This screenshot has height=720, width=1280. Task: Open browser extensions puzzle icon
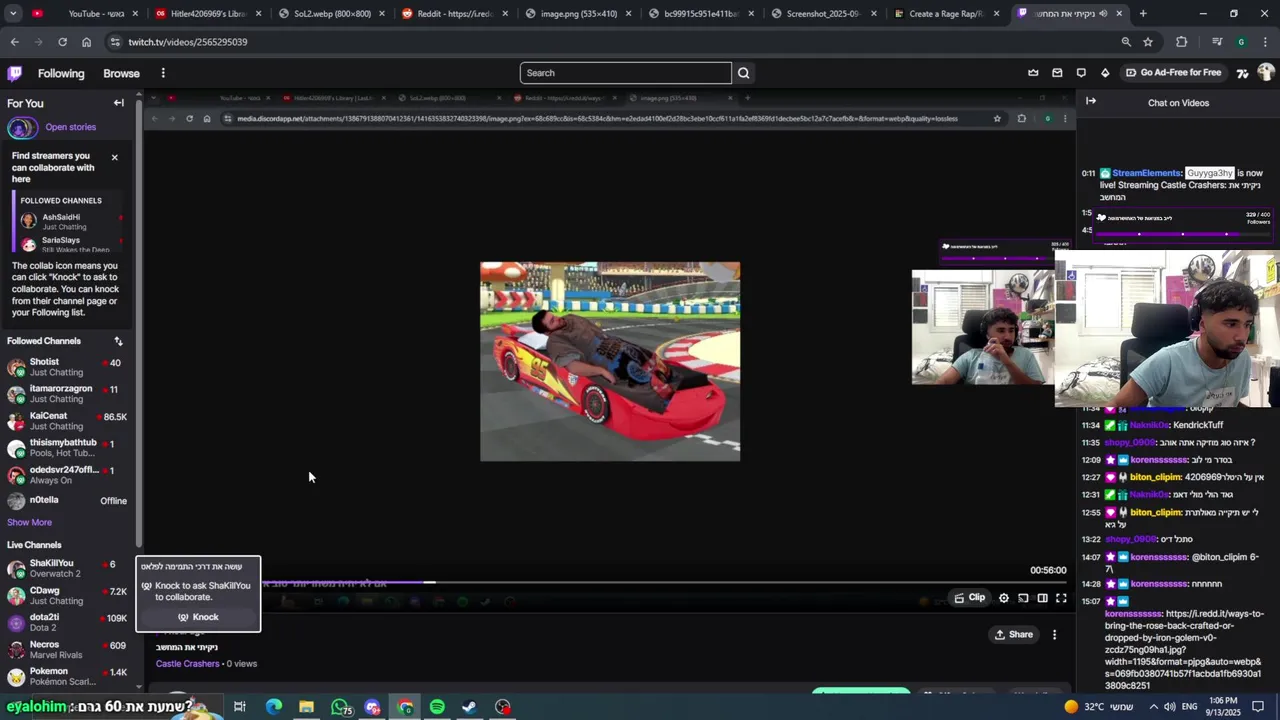coord(1181,42)
